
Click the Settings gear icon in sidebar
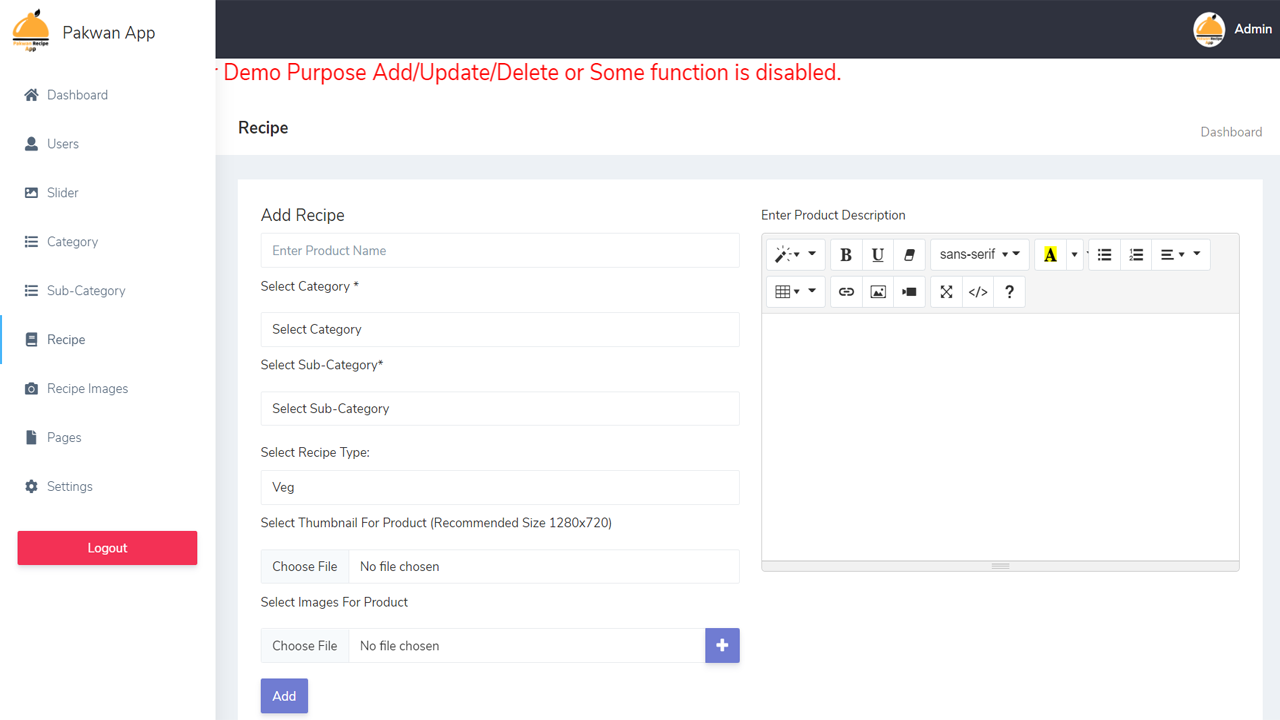[31, 487]
